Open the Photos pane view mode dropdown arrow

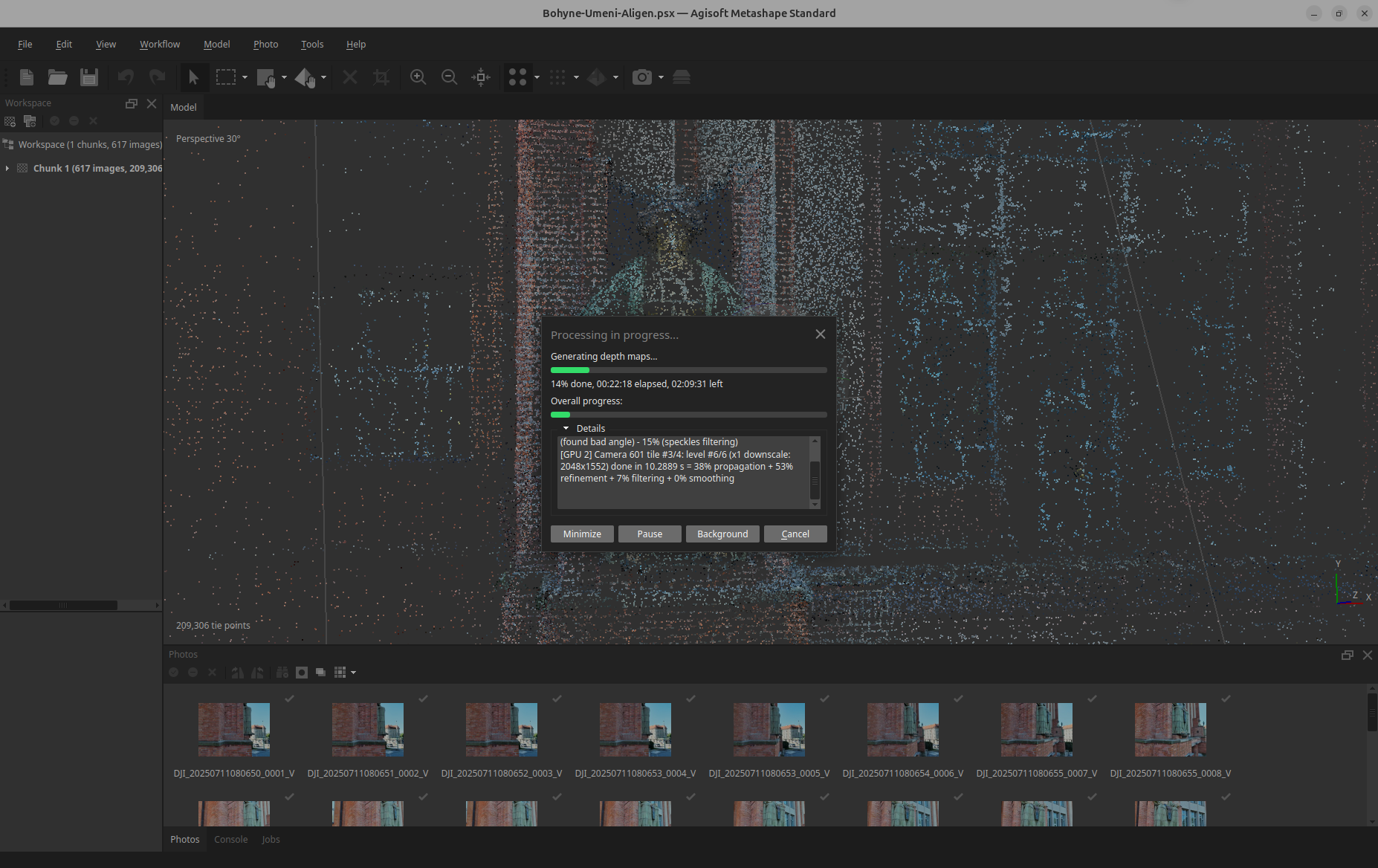(x=354, y=673)
